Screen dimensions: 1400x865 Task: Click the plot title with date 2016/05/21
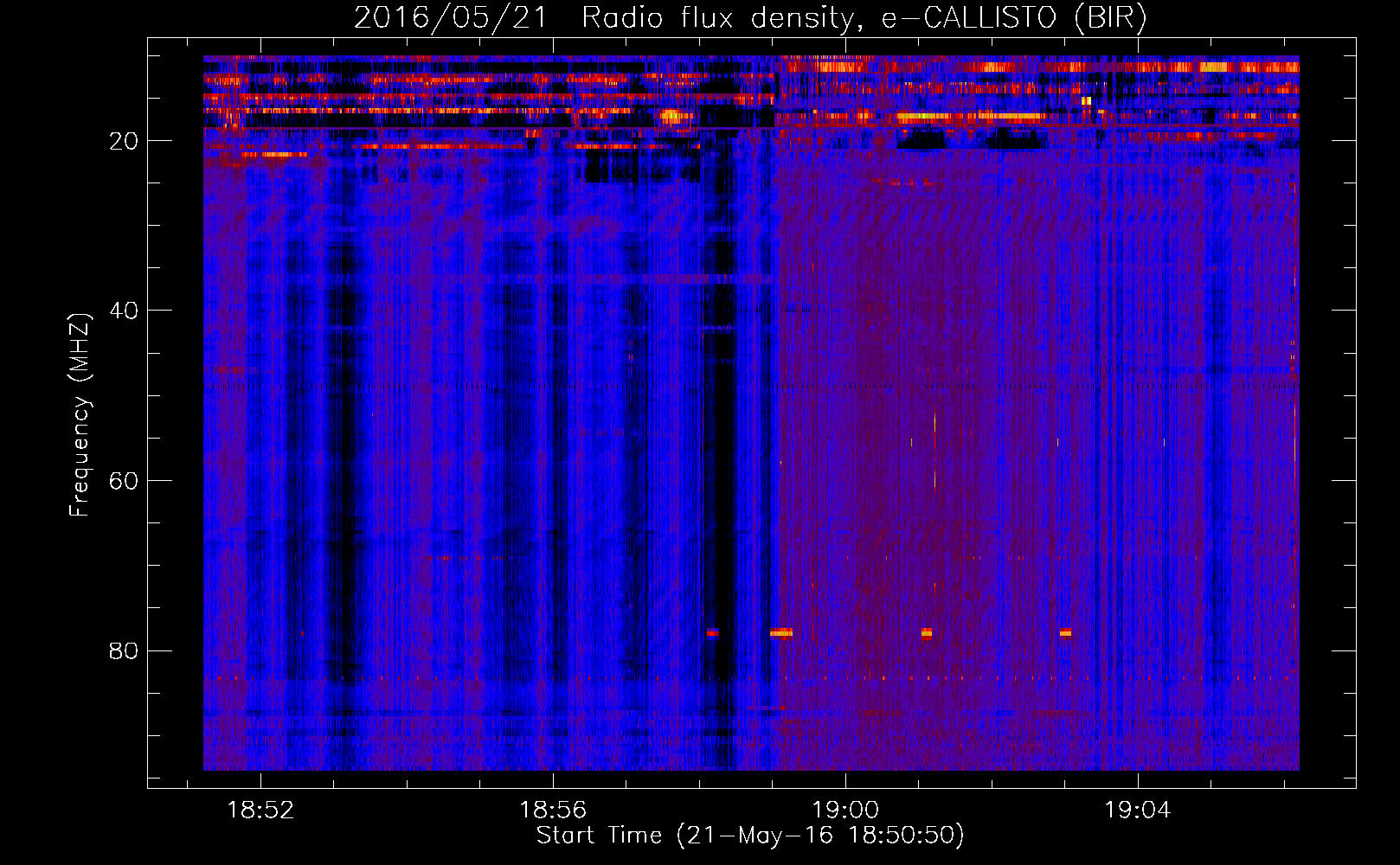(750, 17)
